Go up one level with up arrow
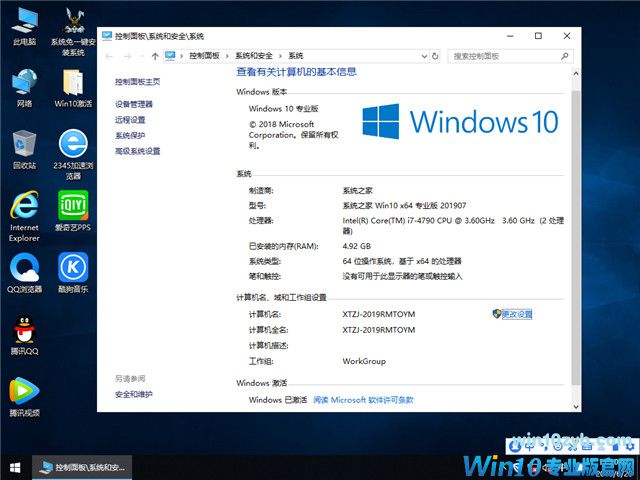 pyautogui.click(x=155, y=56)
